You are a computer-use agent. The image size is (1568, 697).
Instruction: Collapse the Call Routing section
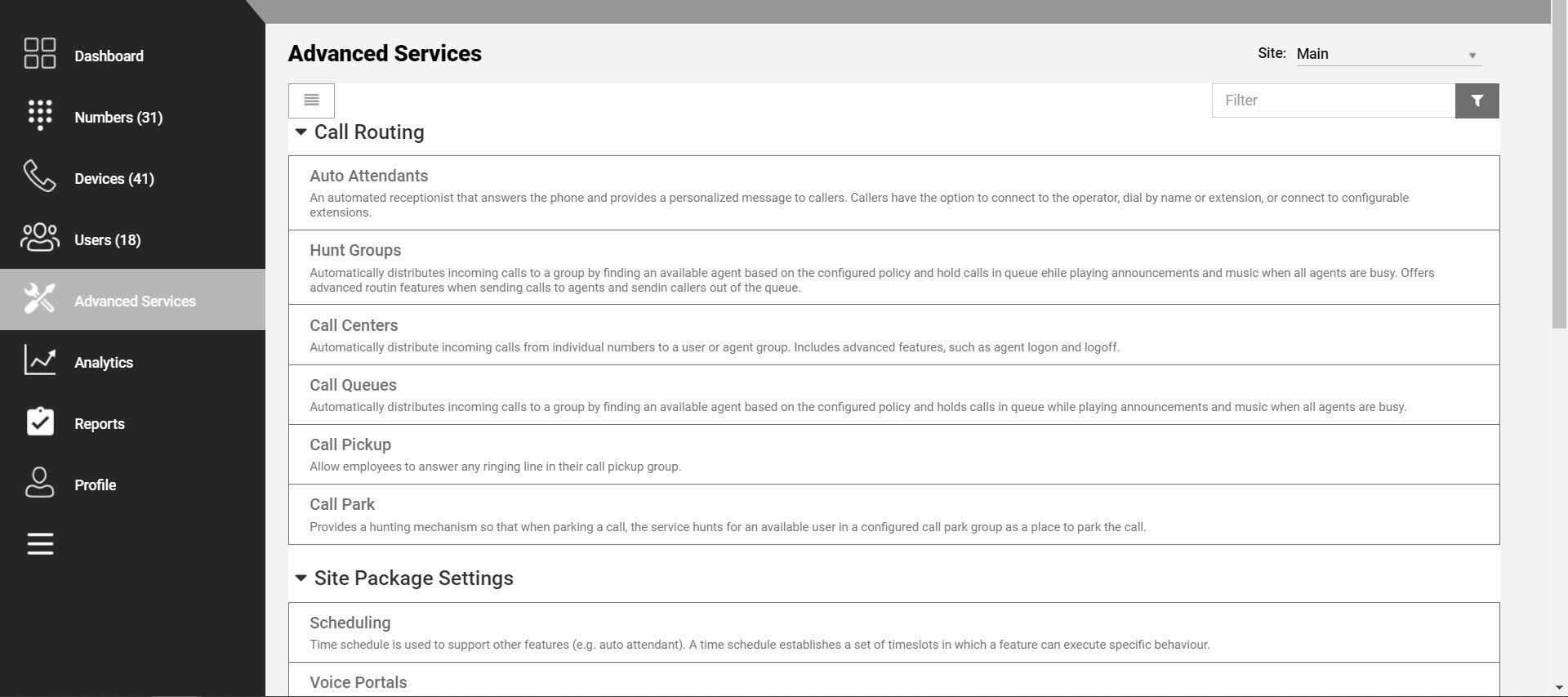(301, 132)
